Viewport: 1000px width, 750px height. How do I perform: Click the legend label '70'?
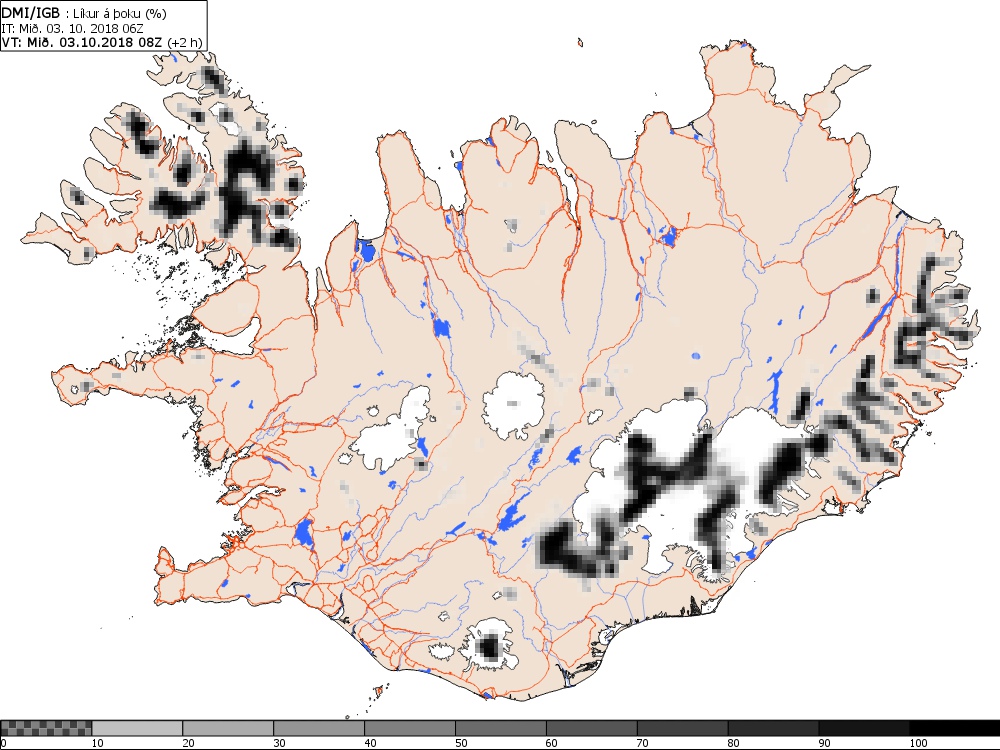click(643, 743)
